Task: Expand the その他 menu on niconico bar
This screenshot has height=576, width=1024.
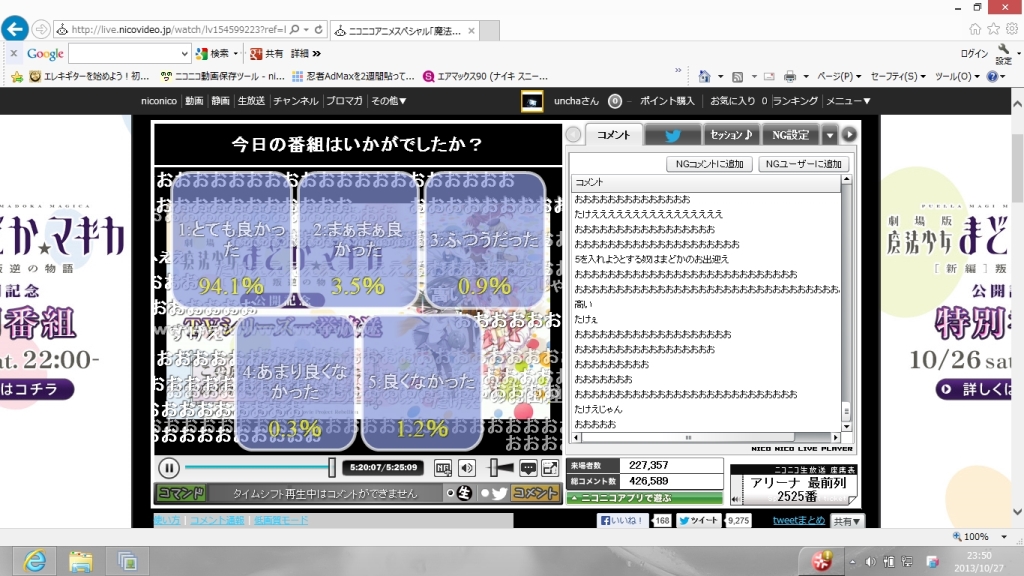Action: pyautogui.click(x=389, y=101)
